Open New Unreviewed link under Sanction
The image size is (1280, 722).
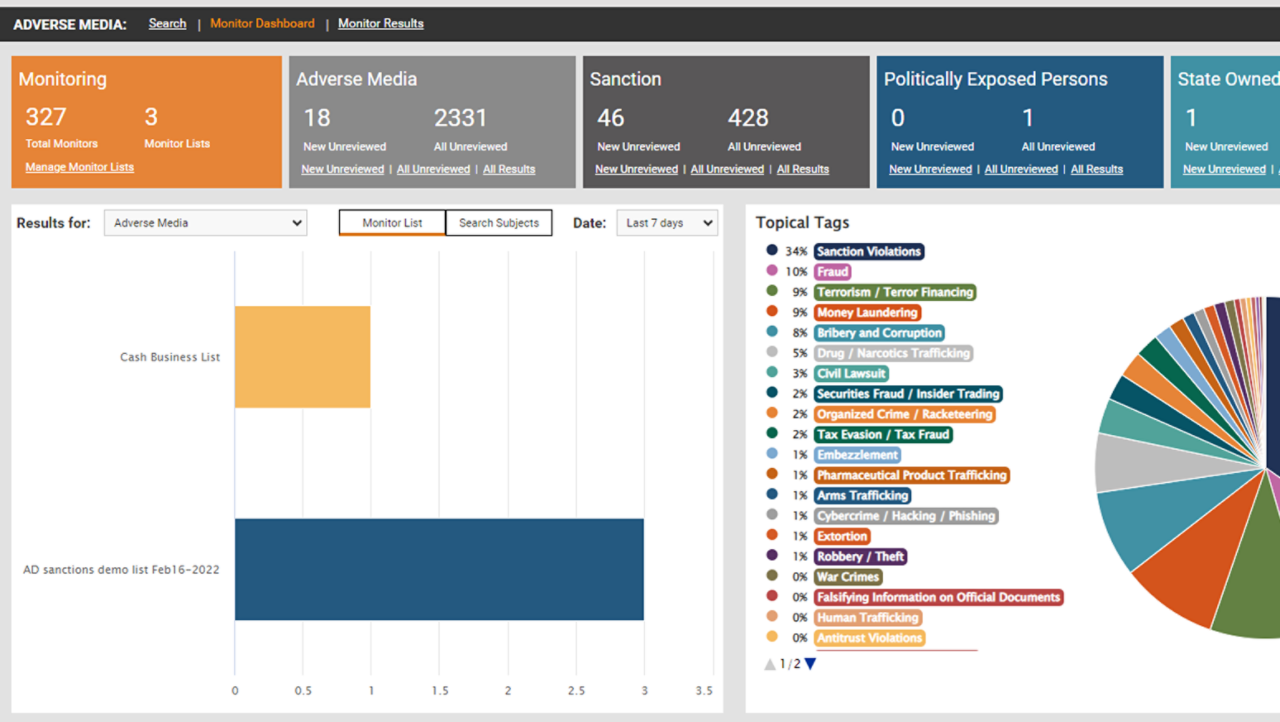tap(636, 169)
